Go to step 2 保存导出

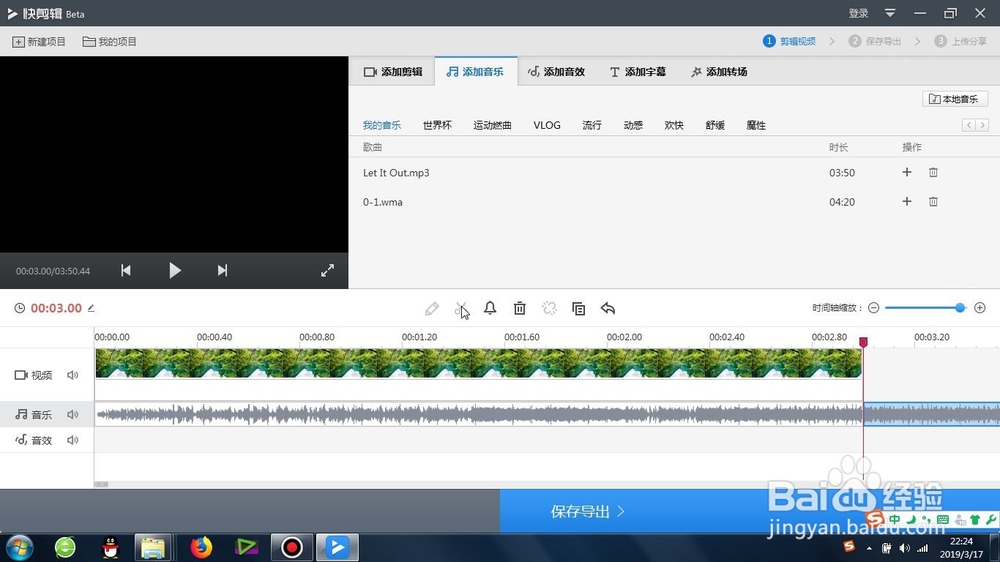(x=875, y=41)
